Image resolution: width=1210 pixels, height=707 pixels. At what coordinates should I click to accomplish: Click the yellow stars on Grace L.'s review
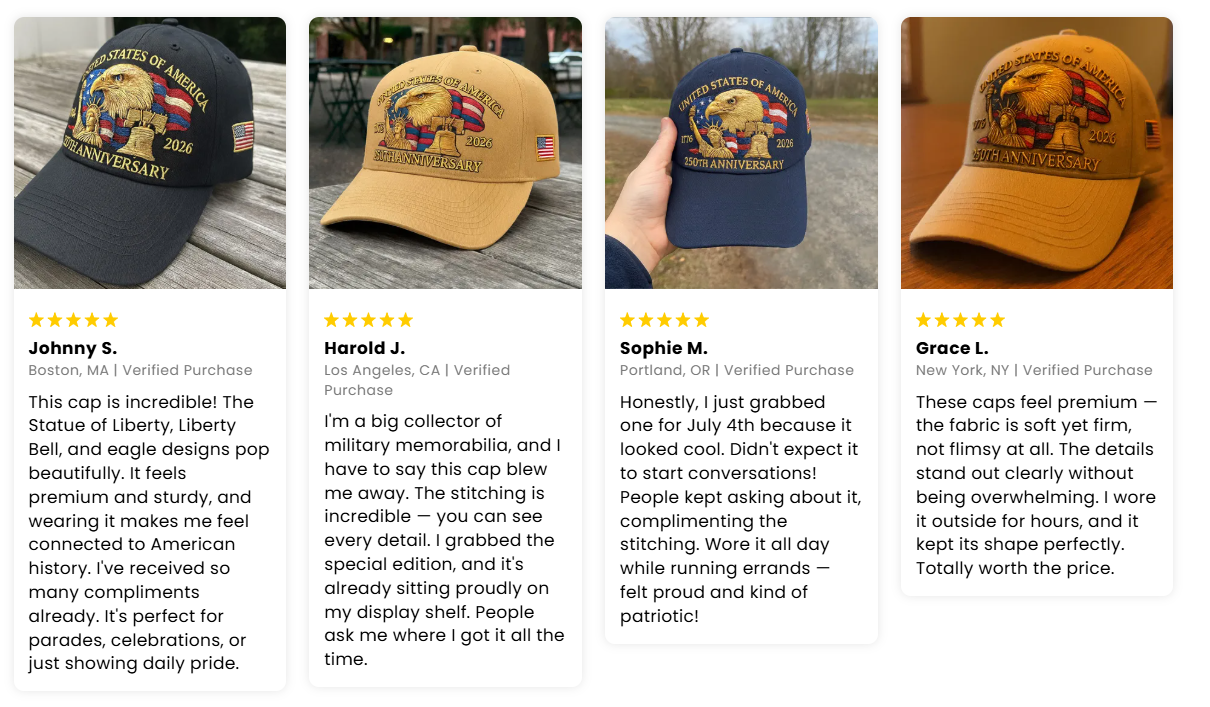(x=961, y=320)
